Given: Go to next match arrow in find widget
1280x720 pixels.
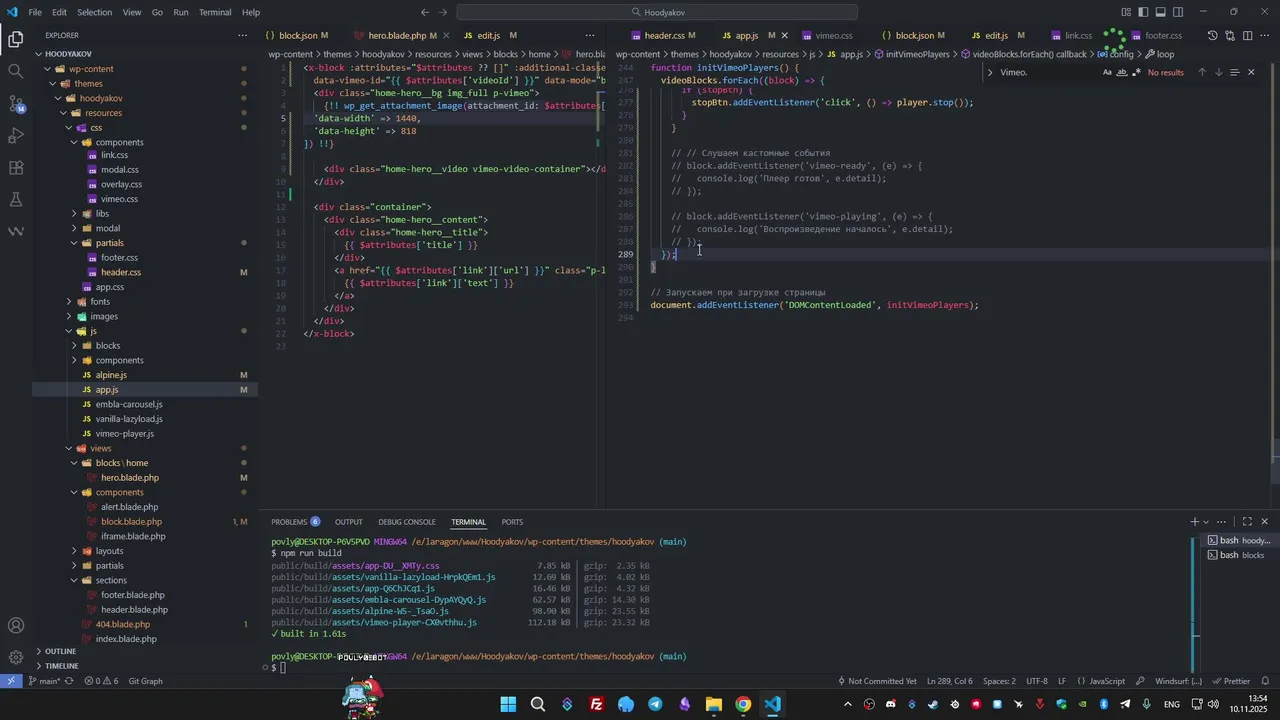Looking at the screenshot, I should point(1218,72).
